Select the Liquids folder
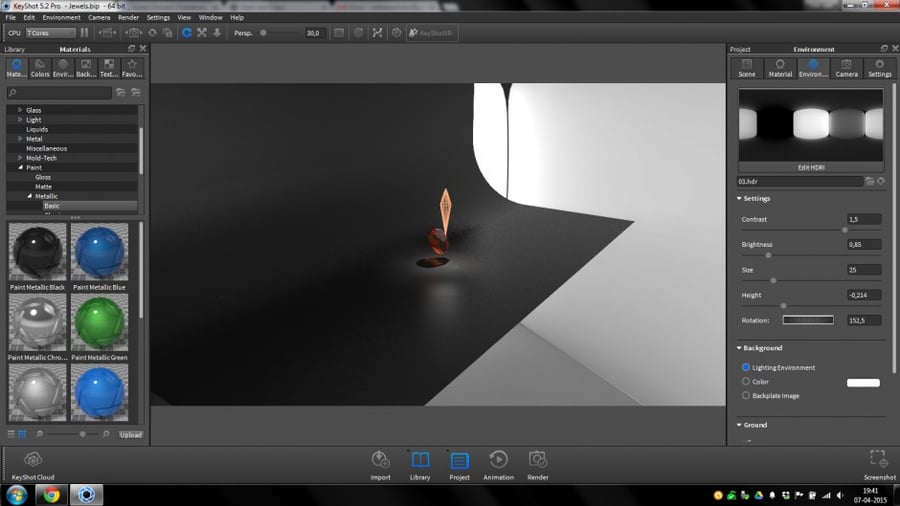The width and height of the screenshot is (900, 506). (x=37, y=129)
